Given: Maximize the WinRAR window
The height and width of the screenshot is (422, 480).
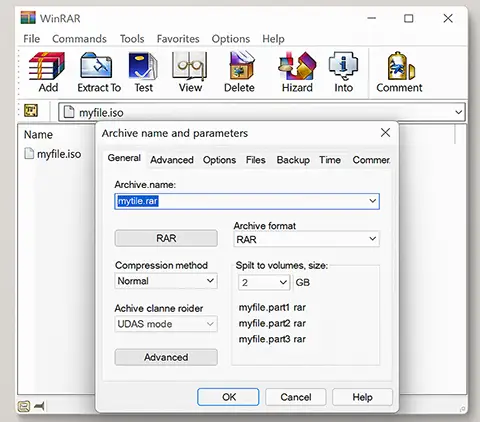Looking at the screenshot, I should coord(408,18).
